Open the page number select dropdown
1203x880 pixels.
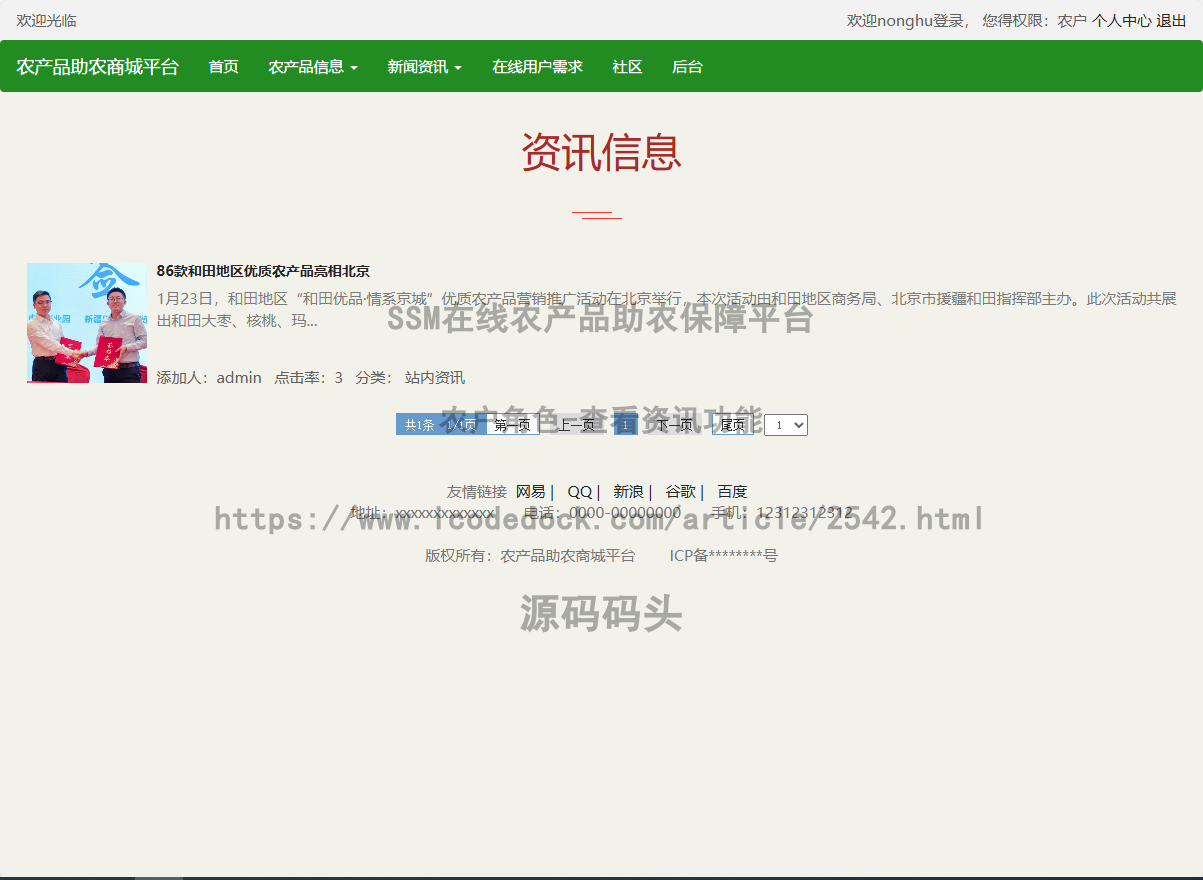(x=786, y=425)
